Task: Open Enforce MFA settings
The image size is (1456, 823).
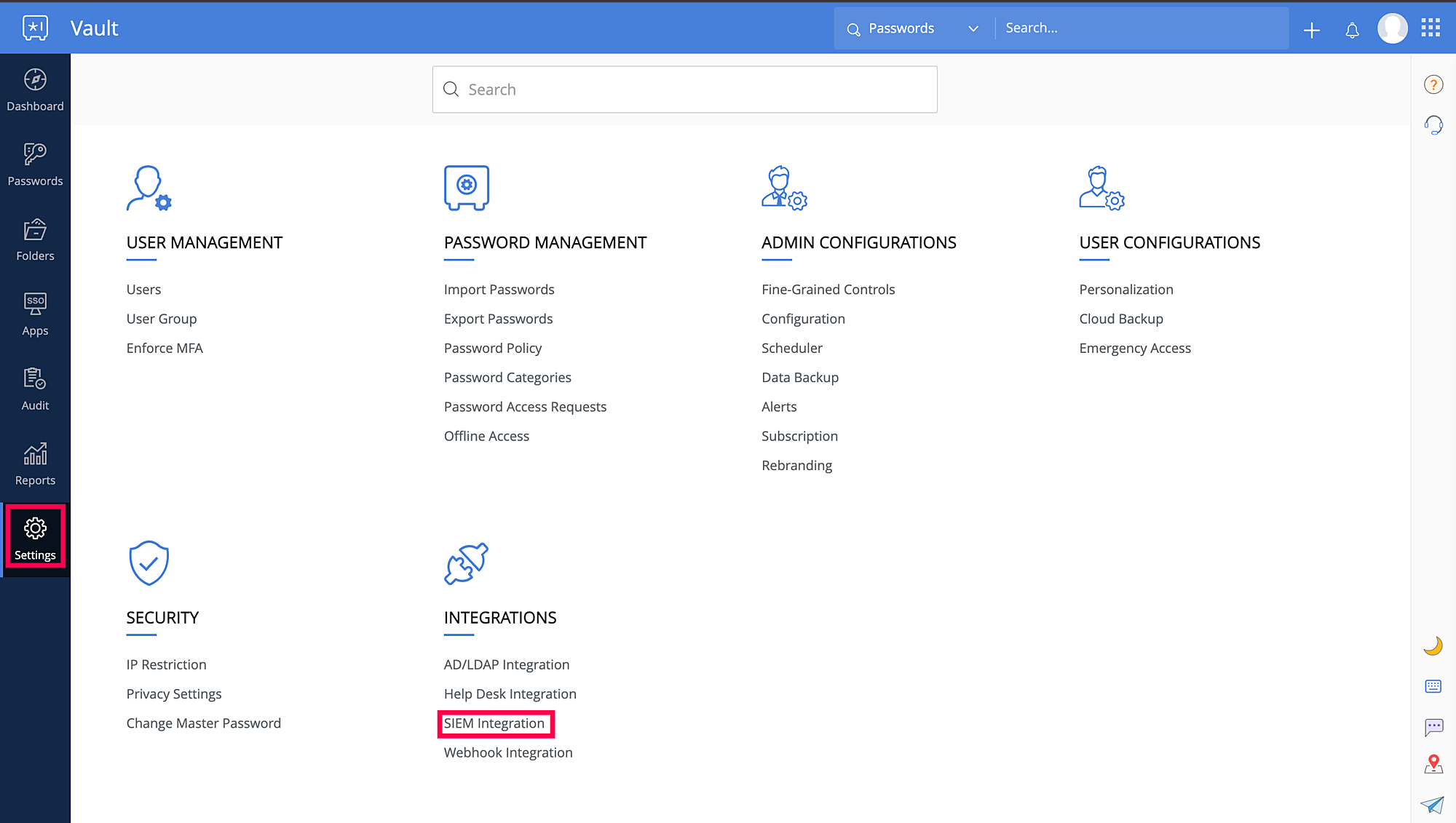Action: [165, 348]
